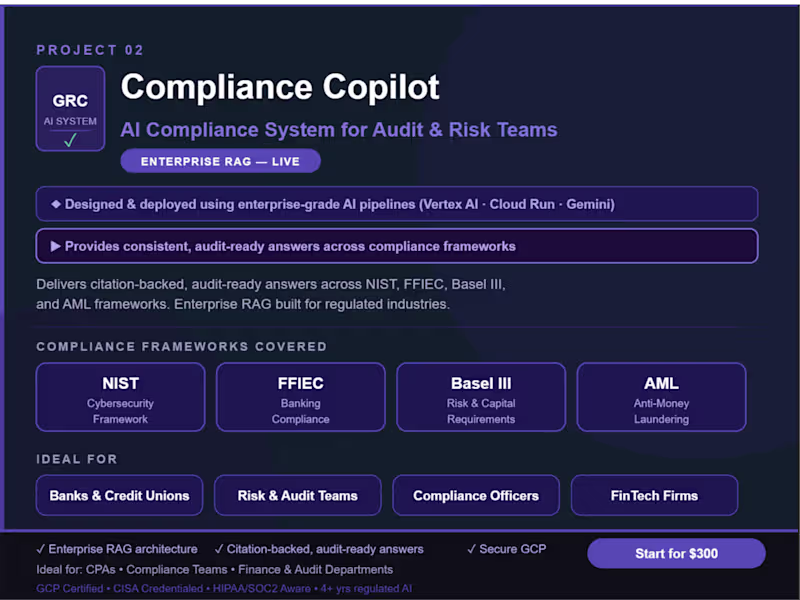This screenshot has width=800, height=600.
Task: Click the GCP Certified credentials line
Action: [x=223, y=589]
